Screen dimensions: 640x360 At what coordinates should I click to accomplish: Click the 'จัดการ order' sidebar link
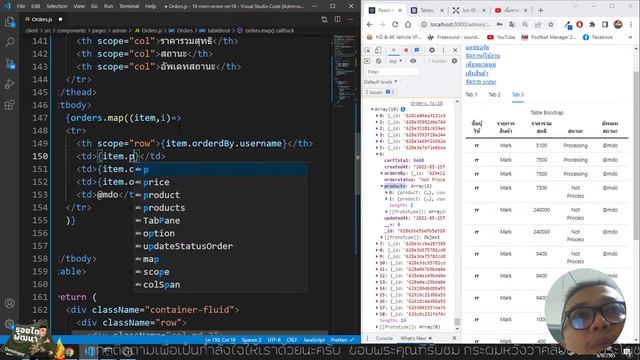click(x=481, y=82)
